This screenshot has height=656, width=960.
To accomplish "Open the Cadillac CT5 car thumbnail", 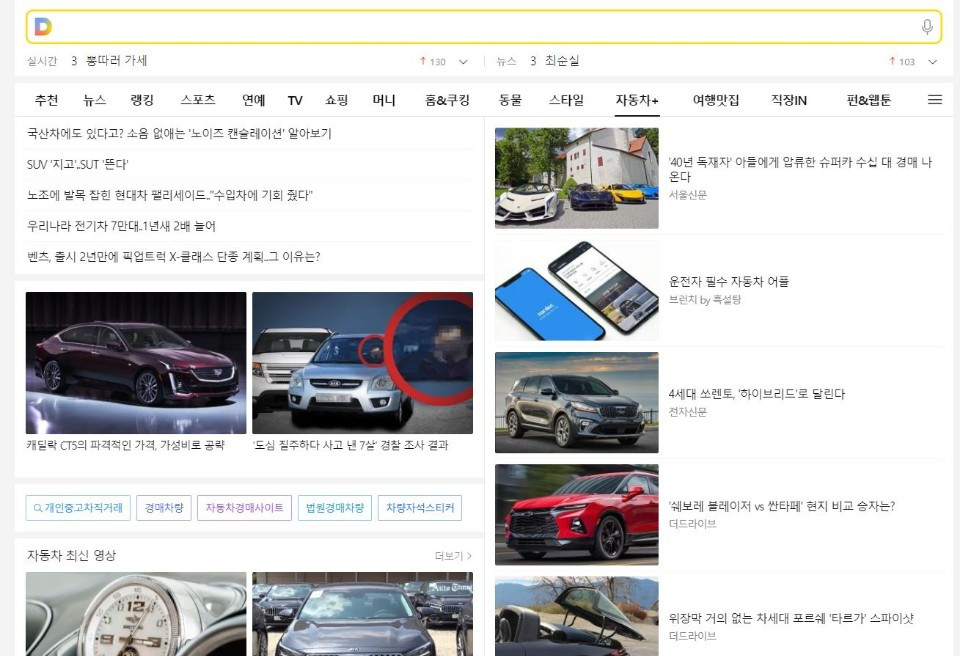I will 136,363.
